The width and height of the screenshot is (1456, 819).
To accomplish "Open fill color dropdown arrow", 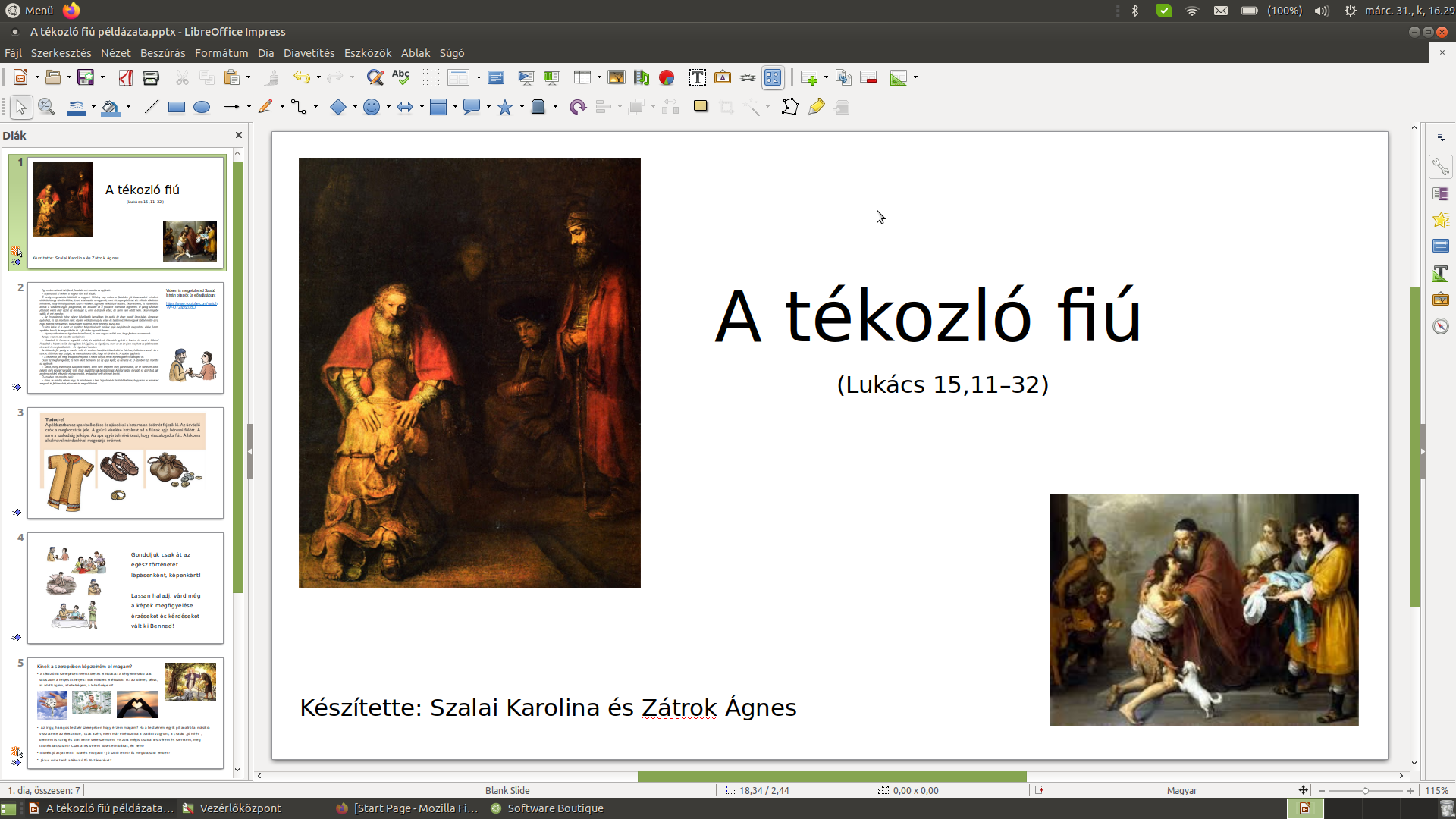I will tap(128, 107).
